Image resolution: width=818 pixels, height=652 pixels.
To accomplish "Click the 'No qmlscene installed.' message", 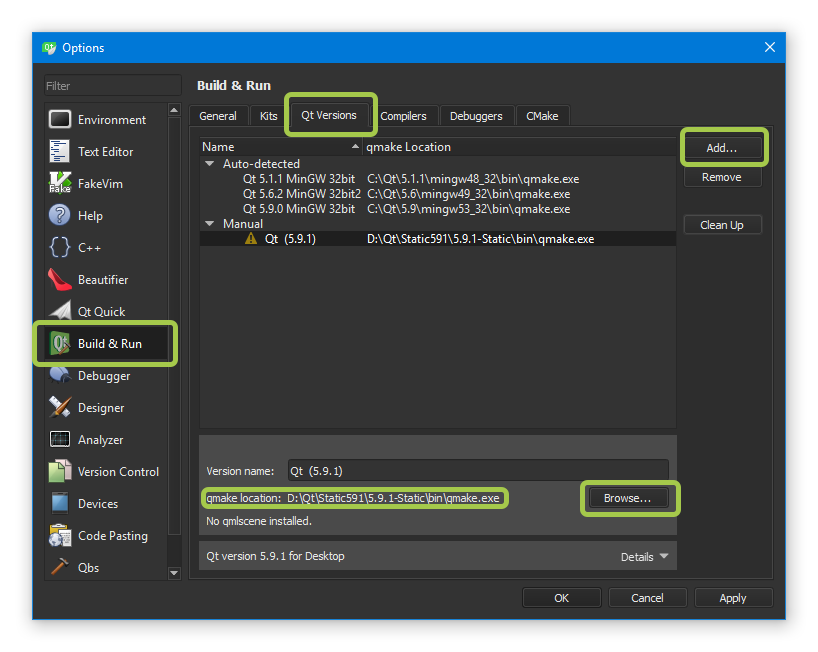I will pyautogui.click(x=259, y=521).
